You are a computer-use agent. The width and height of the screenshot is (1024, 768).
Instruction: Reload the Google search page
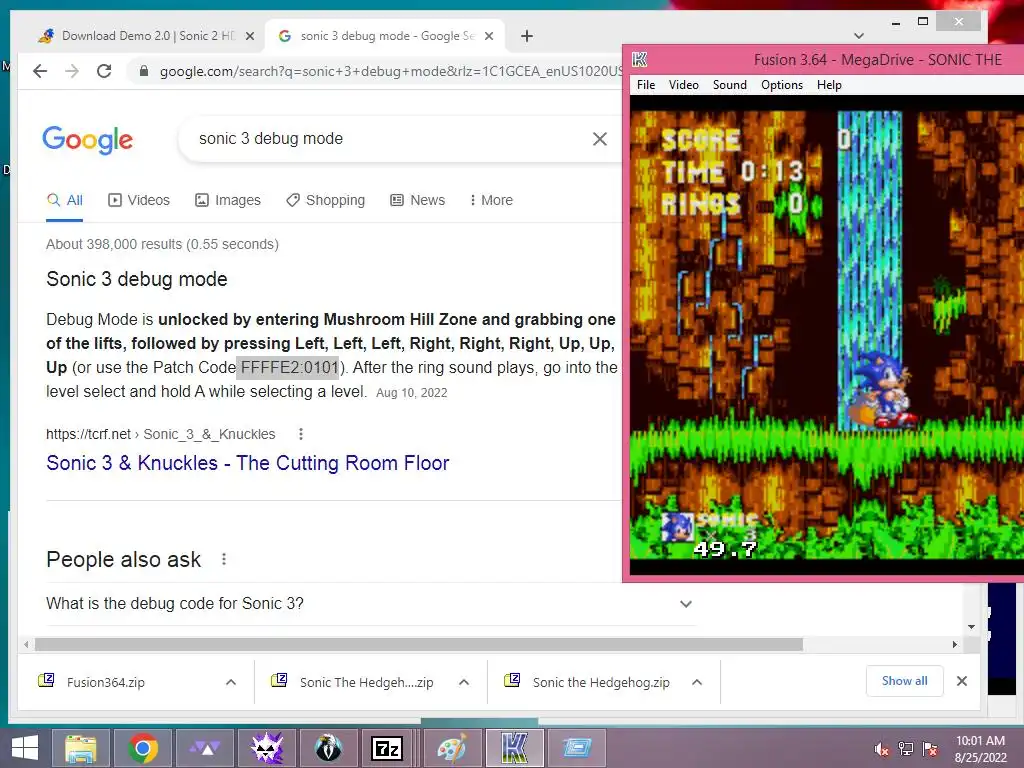coord(104,71)
